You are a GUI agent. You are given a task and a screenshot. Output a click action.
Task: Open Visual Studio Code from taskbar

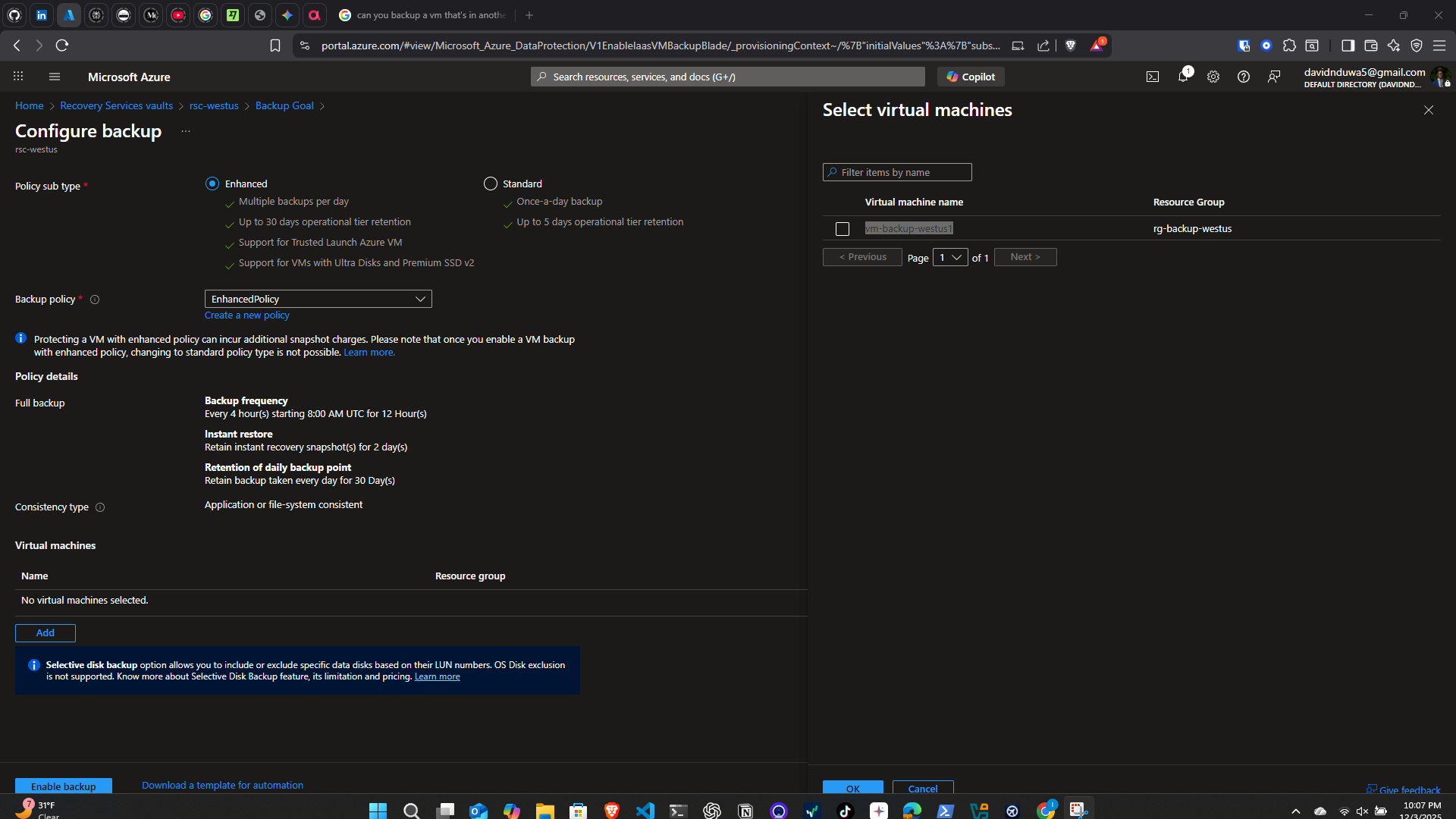[x=645, y=811]
